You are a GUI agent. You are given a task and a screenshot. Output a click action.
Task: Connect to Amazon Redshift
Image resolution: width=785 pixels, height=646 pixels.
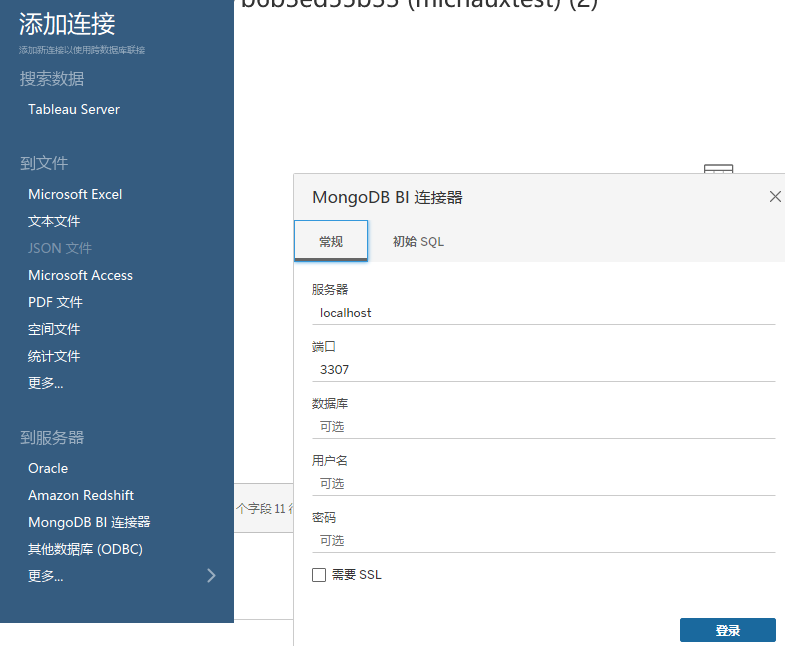coord(81,495)
